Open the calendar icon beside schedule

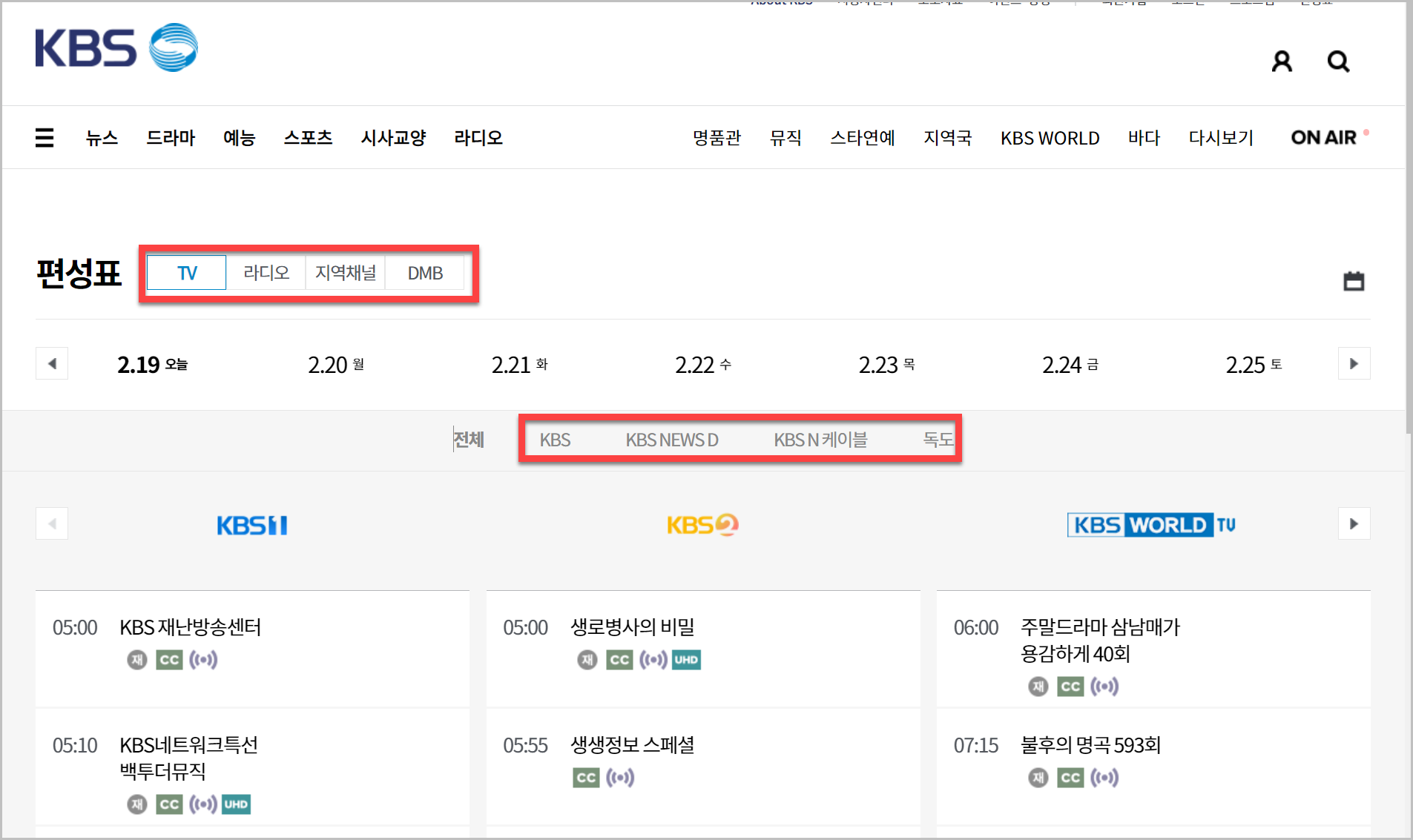coord(1354,281)
